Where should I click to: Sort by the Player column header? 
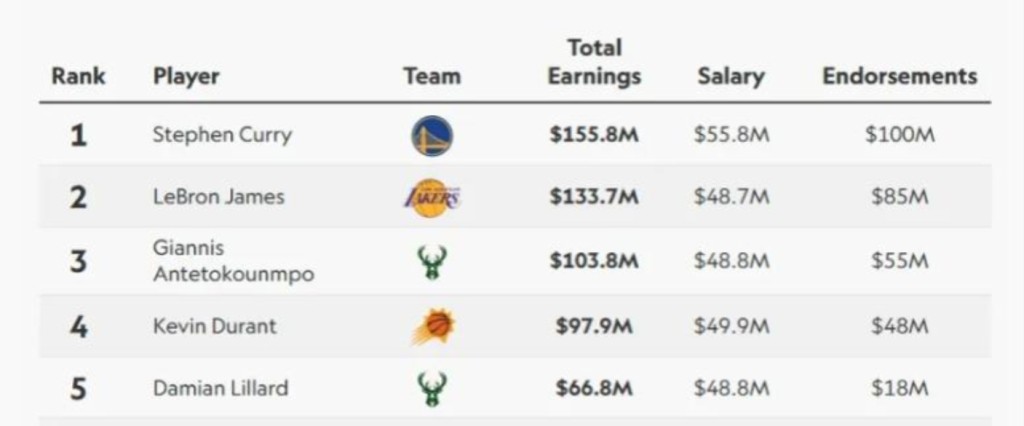pyautogui.click(x=186, y=76)
